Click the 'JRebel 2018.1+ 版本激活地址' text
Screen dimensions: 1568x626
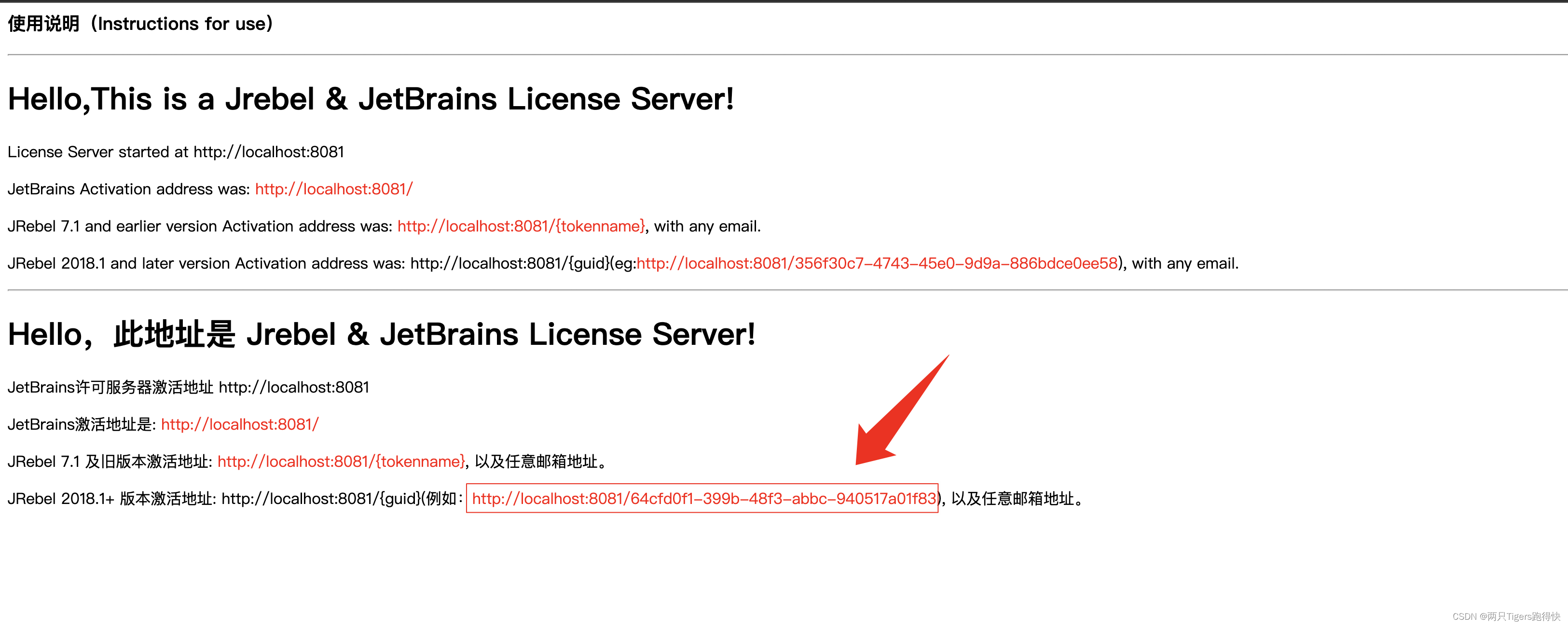(x=111, y=499)
